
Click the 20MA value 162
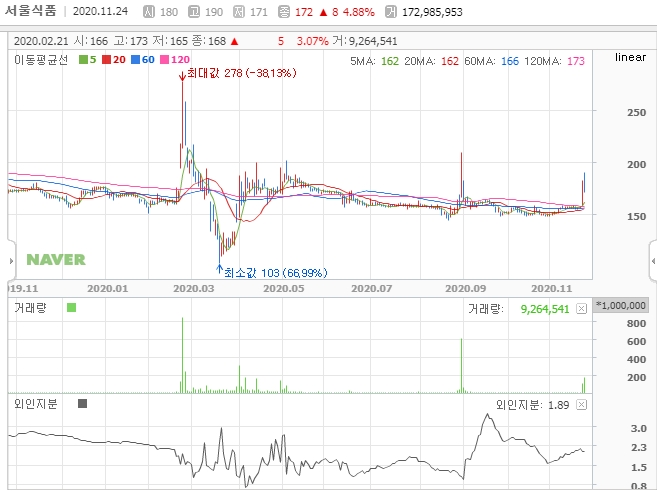pyautogui.click(x=450, y=61)
